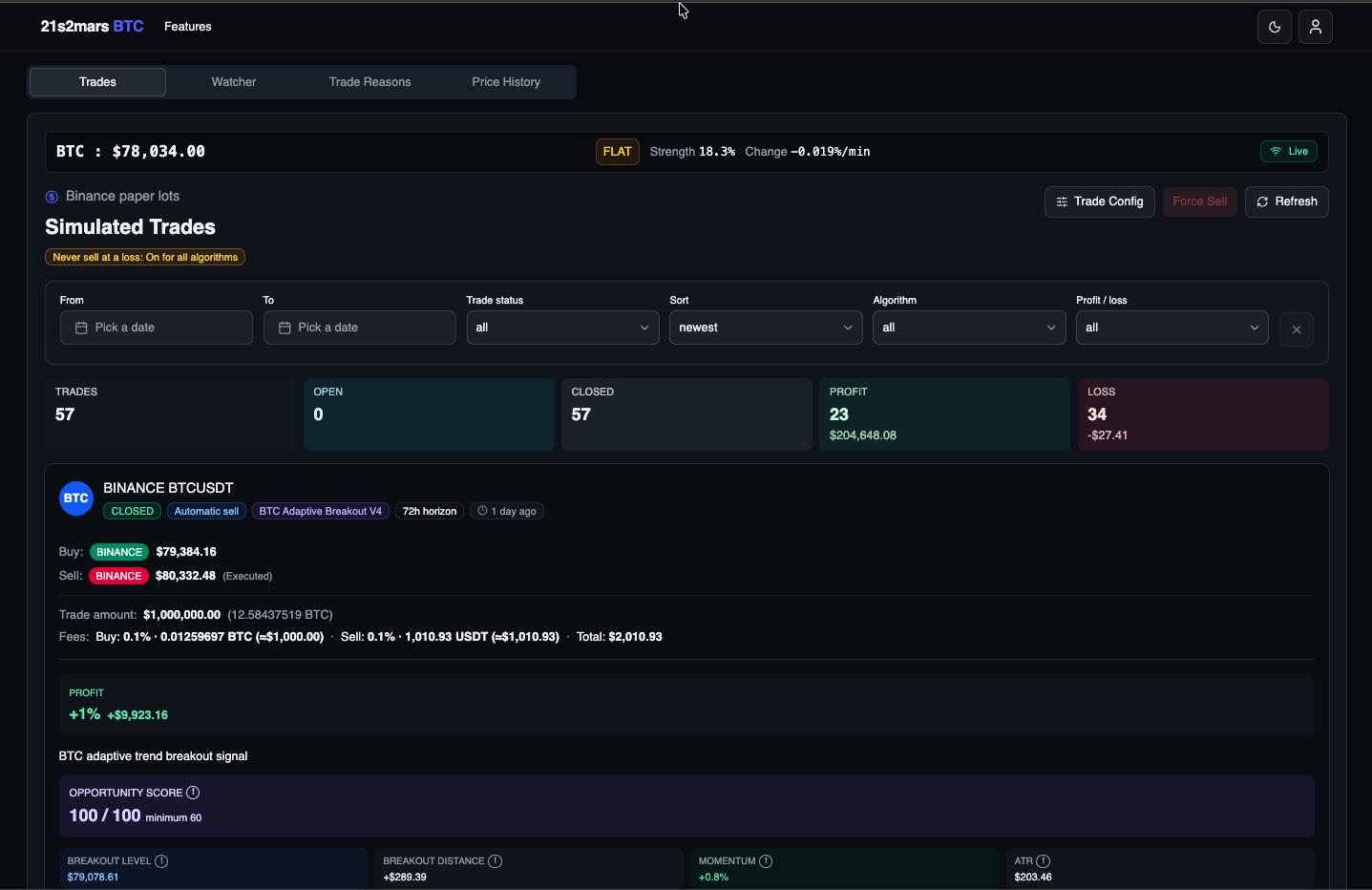Click the green CLOSED status badge
The height and width of the screenshot is (890, 1372).
[x=132, y=511]
